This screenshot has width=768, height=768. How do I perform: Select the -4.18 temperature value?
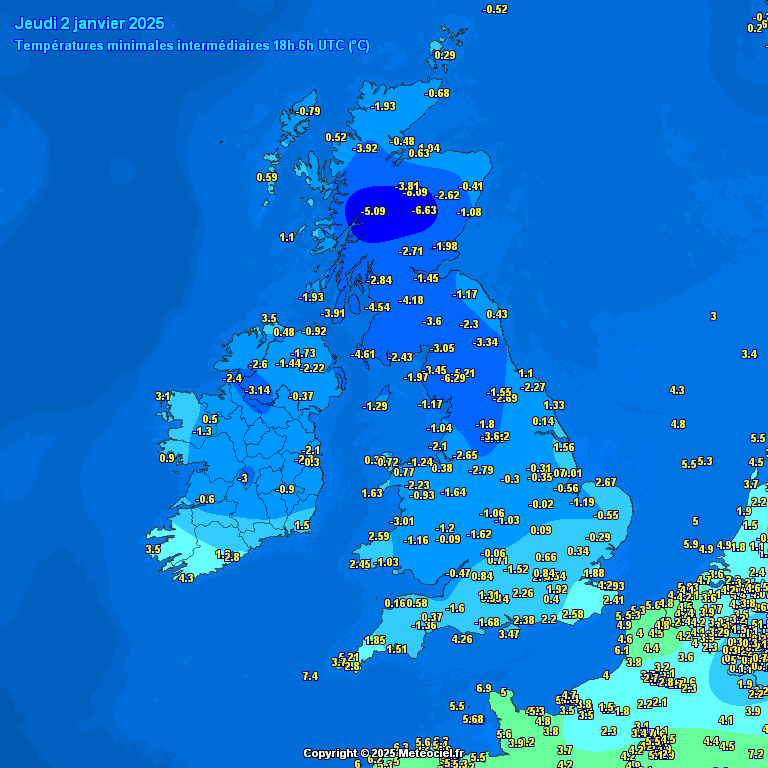411,300
